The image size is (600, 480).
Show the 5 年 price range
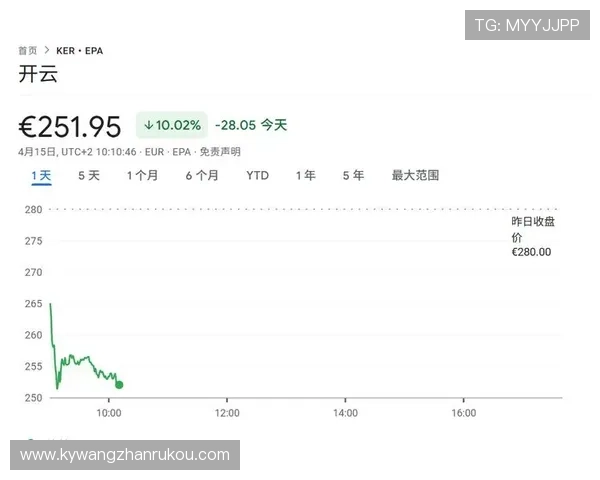coord(353,176)
